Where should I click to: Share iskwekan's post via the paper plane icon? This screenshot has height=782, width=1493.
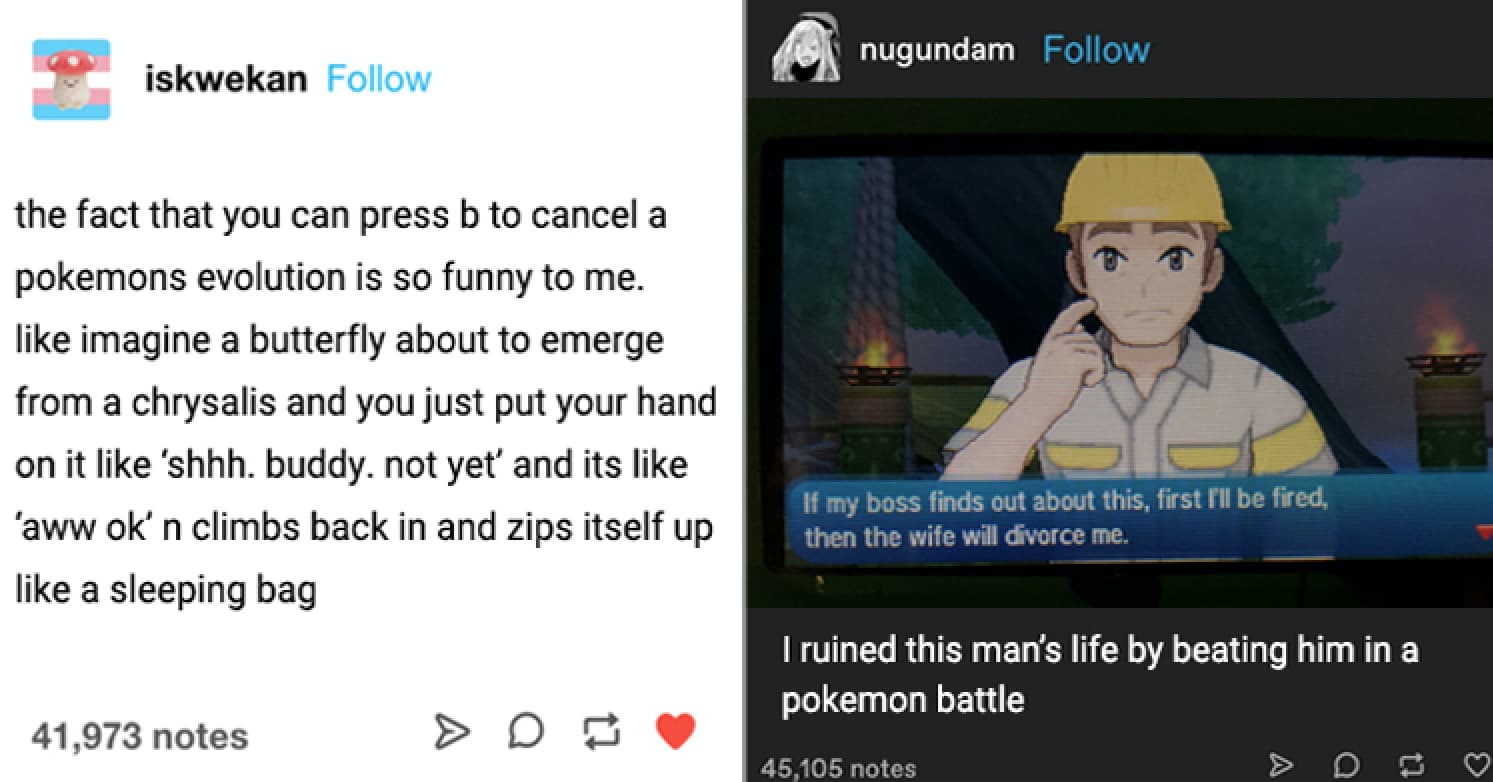tap(452, 731)
